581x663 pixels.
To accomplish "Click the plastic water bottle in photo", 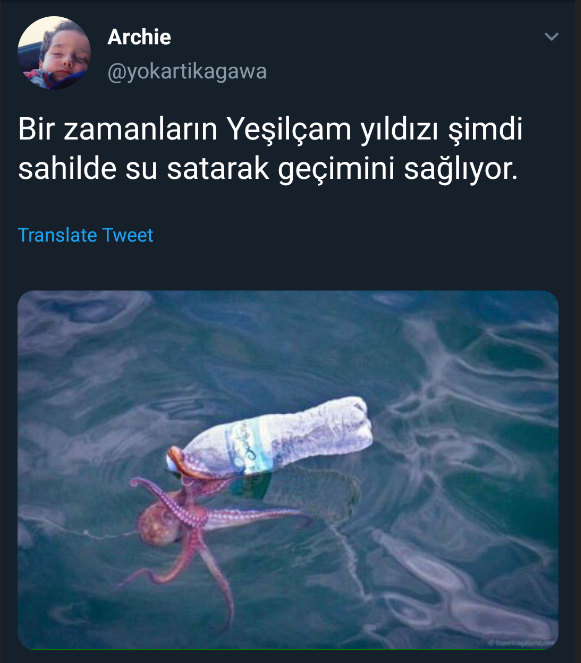I will pyautogui.click(x=271, y=438).
